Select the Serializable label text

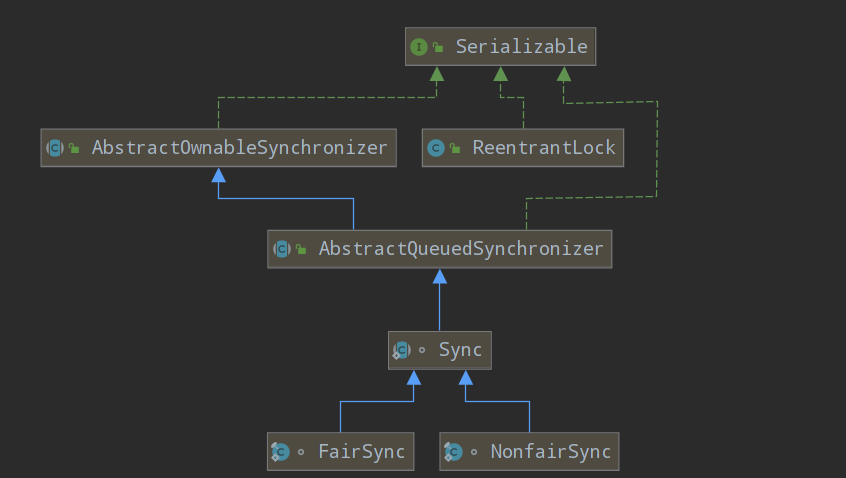pyautogui.click(x=521, y=47)
